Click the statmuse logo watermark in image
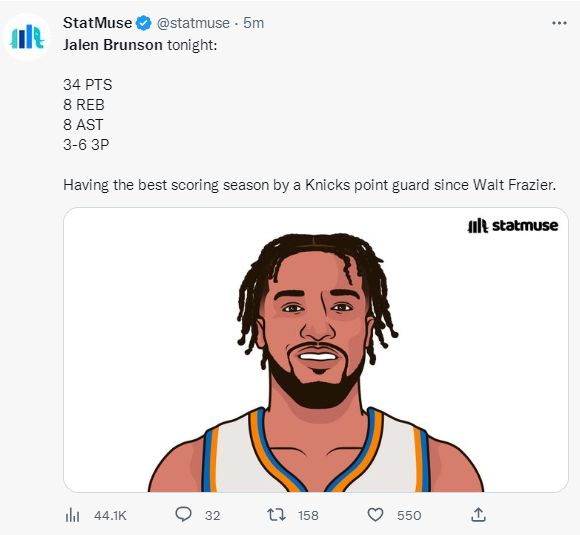The image size is (580, 535). pos(513,225)
